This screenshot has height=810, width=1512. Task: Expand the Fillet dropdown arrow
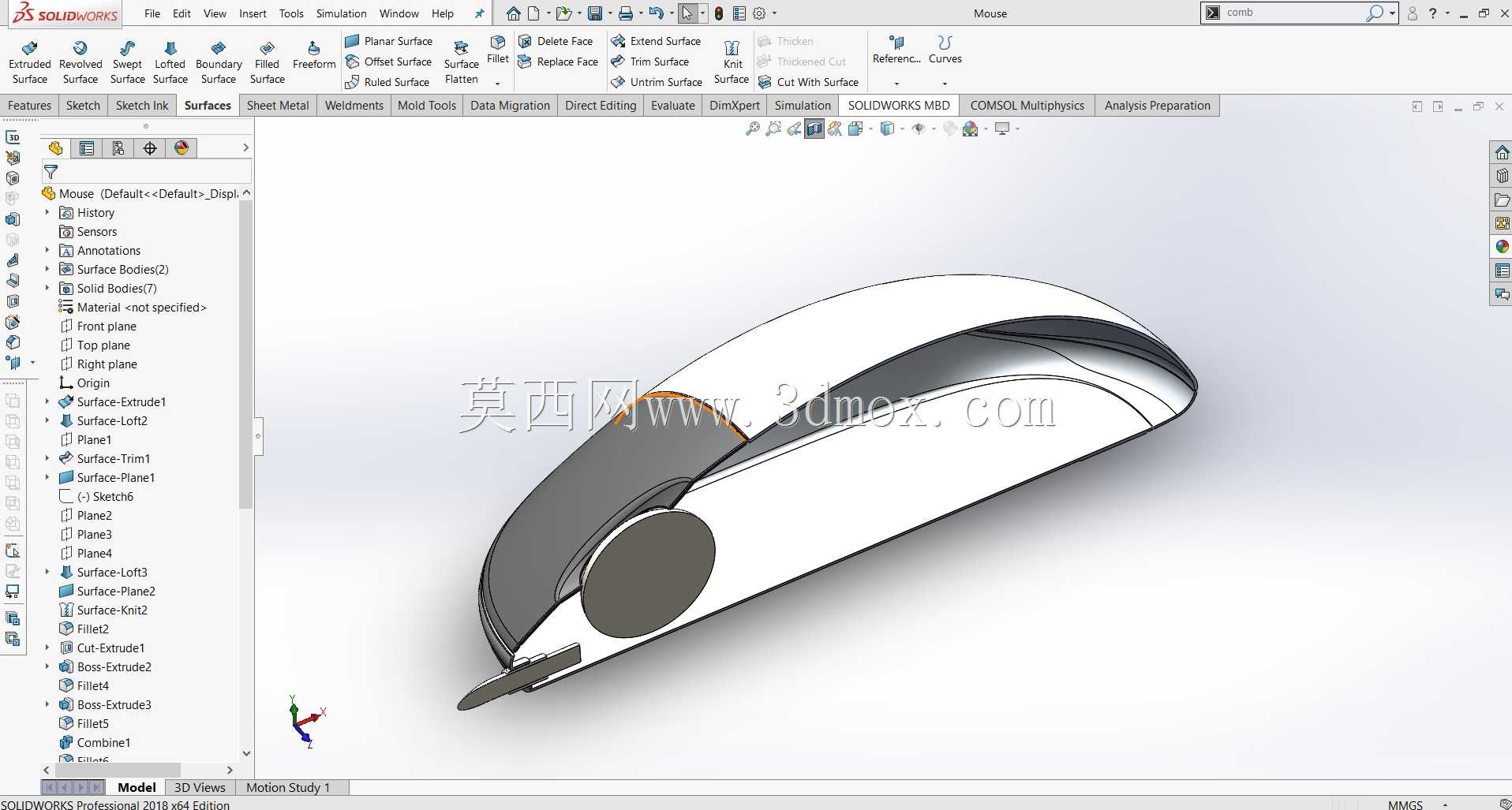point(497,83)
